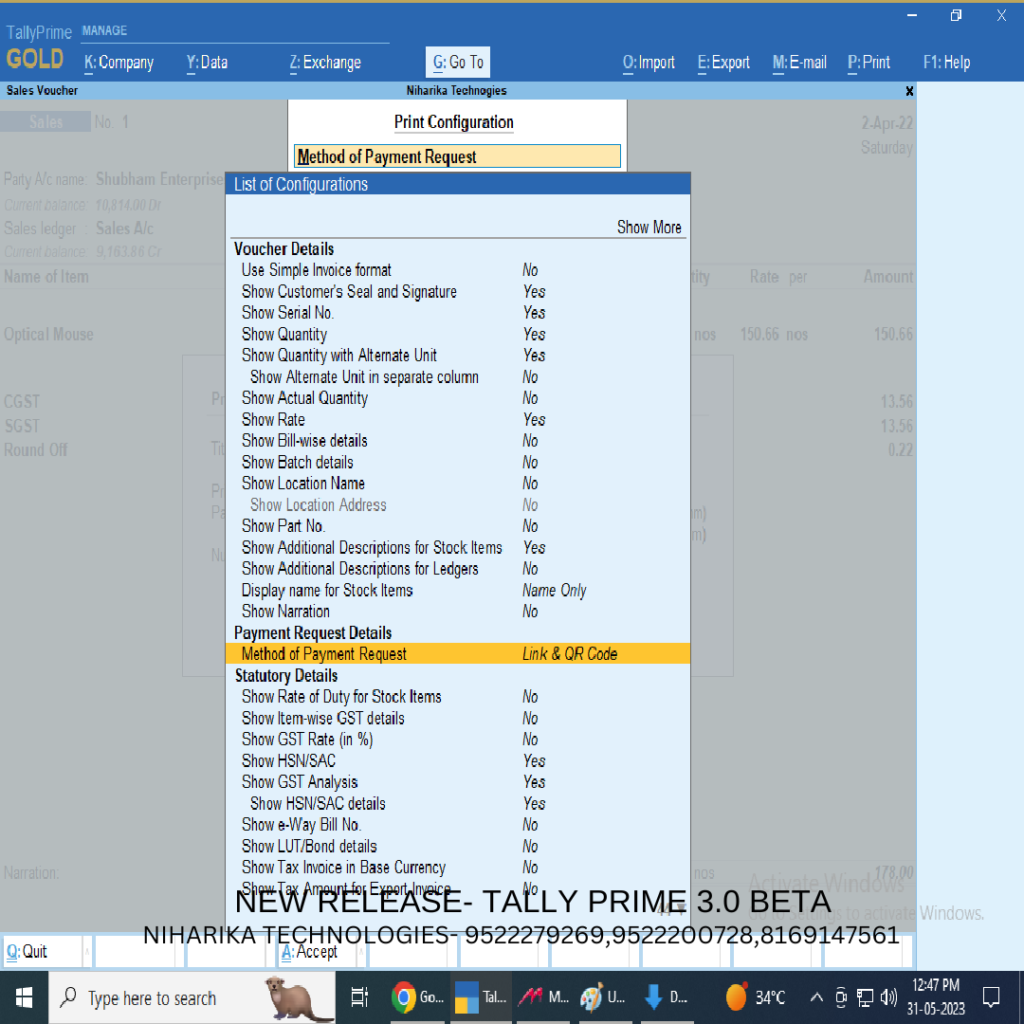Image resolution: width=1024 pixels, height=1024 pixels.
Task: Select Show Location Name row
Action: tap(457, 484)
